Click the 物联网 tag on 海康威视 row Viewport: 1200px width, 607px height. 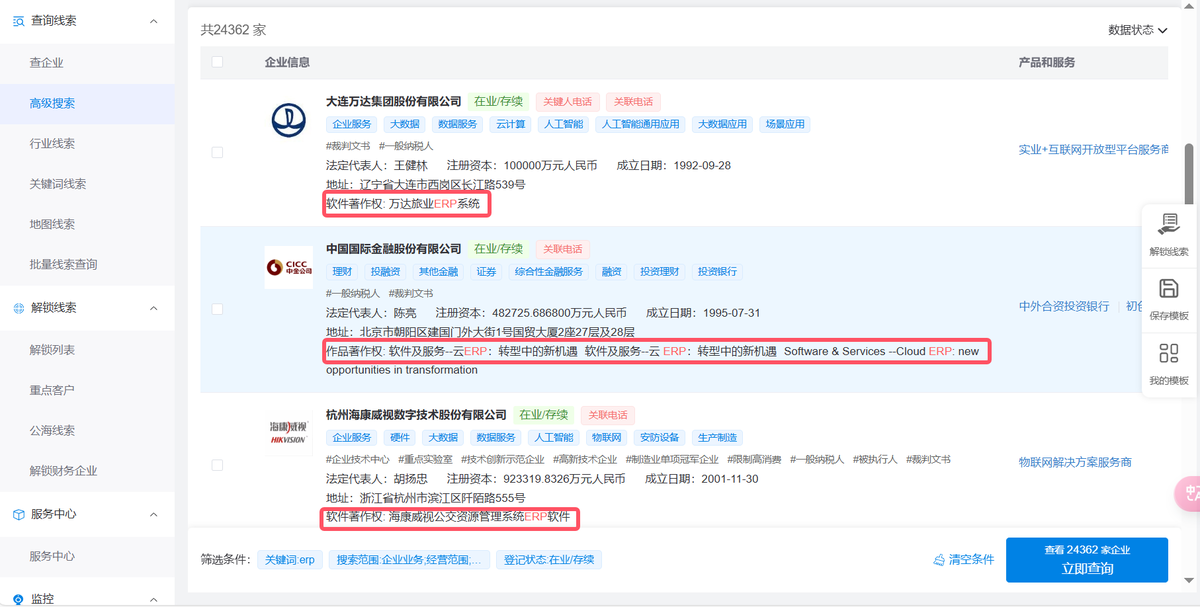(606, 438)
